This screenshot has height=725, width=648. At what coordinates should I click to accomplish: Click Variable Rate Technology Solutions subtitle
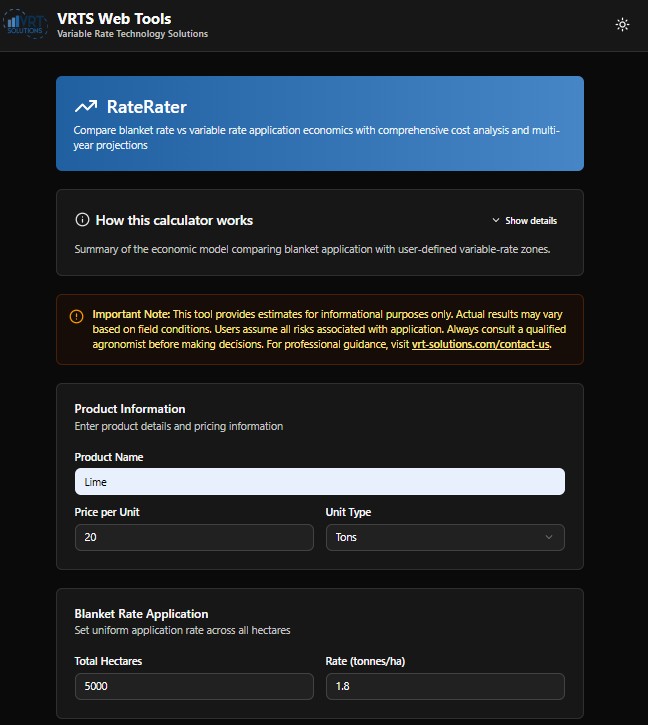132,34
